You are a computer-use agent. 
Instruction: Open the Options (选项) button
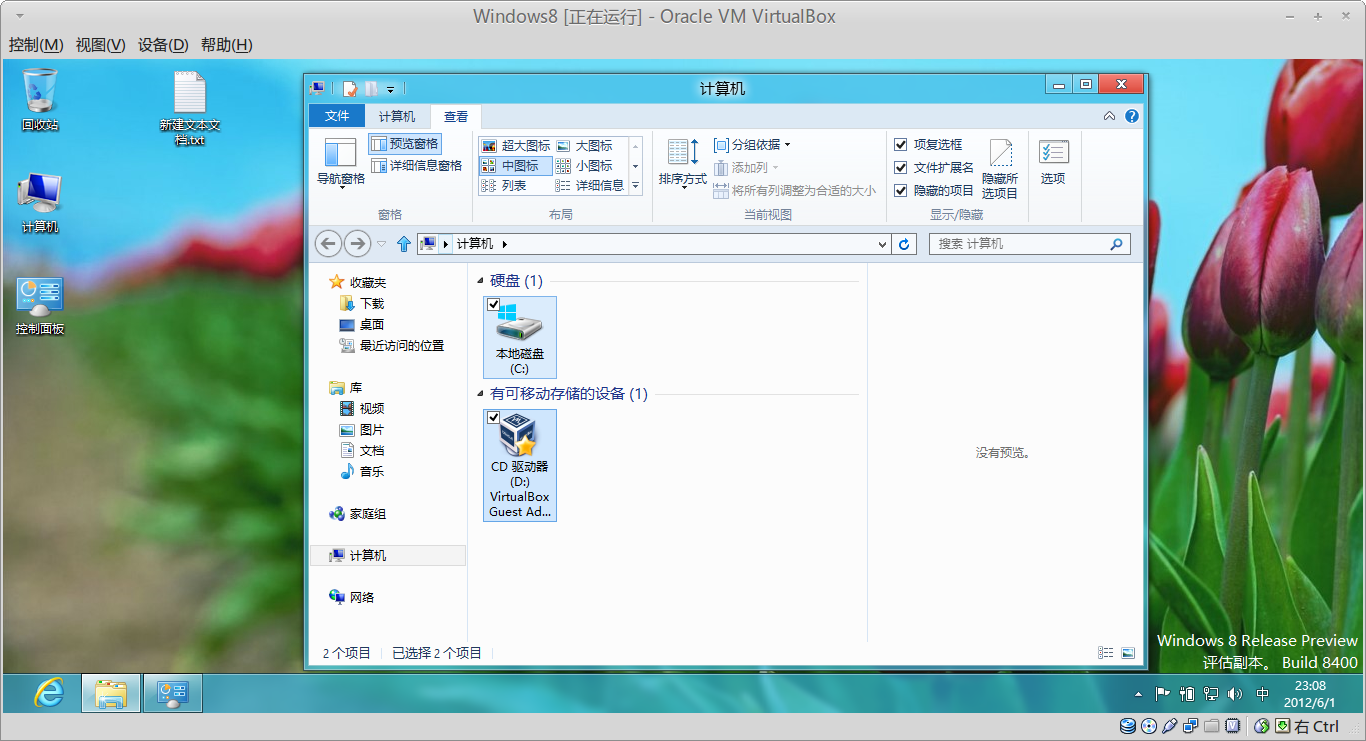pos(1053,163)
